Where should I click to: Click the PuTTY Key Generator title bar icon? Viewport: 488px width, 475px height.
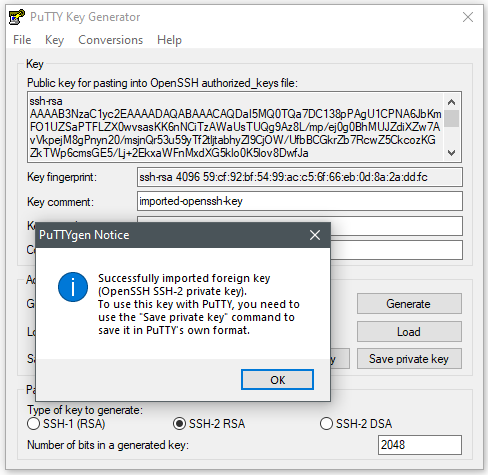17,17
